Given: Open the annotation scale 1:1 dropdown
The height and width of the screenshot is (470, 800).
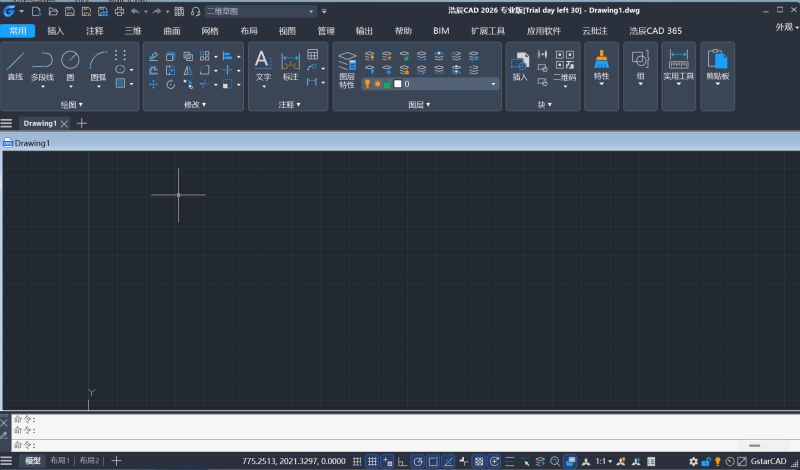Looking at the screenshot, I should tap(604, 461).
